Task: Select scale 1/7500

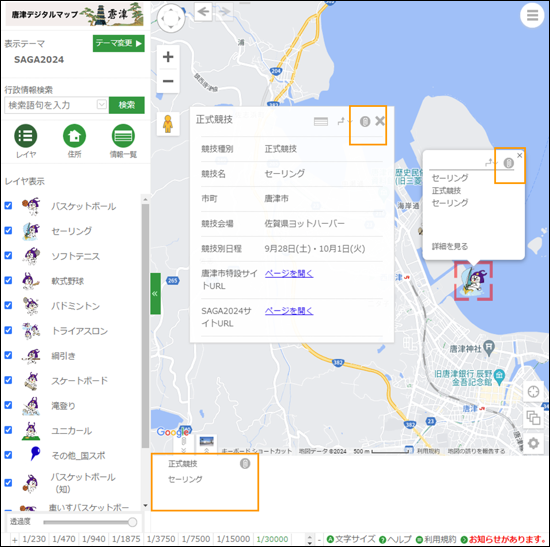Action: pyautogui.click(x=196, y=539)
